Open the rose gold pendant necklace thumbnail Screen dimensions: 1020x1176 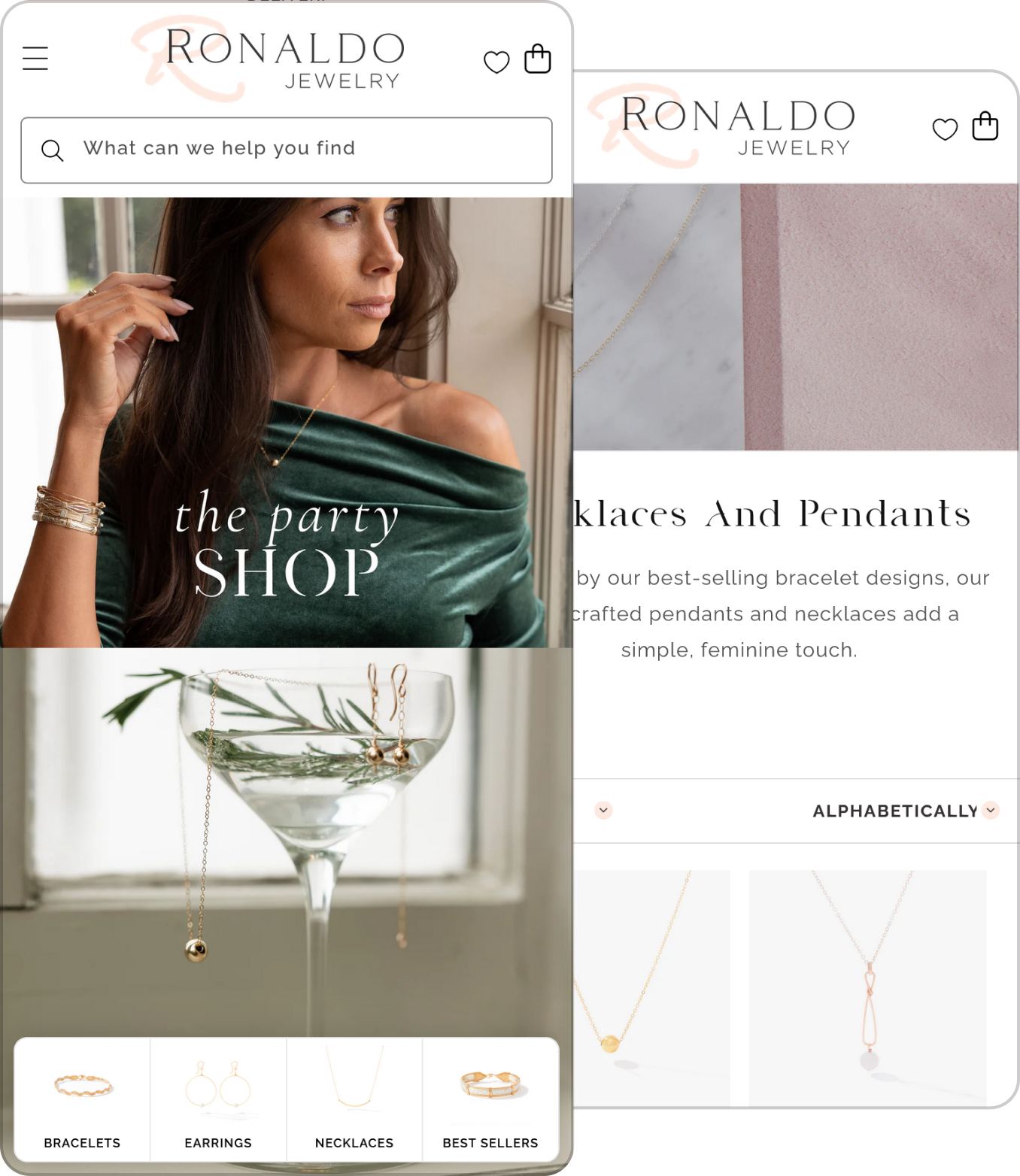(867, 987)
